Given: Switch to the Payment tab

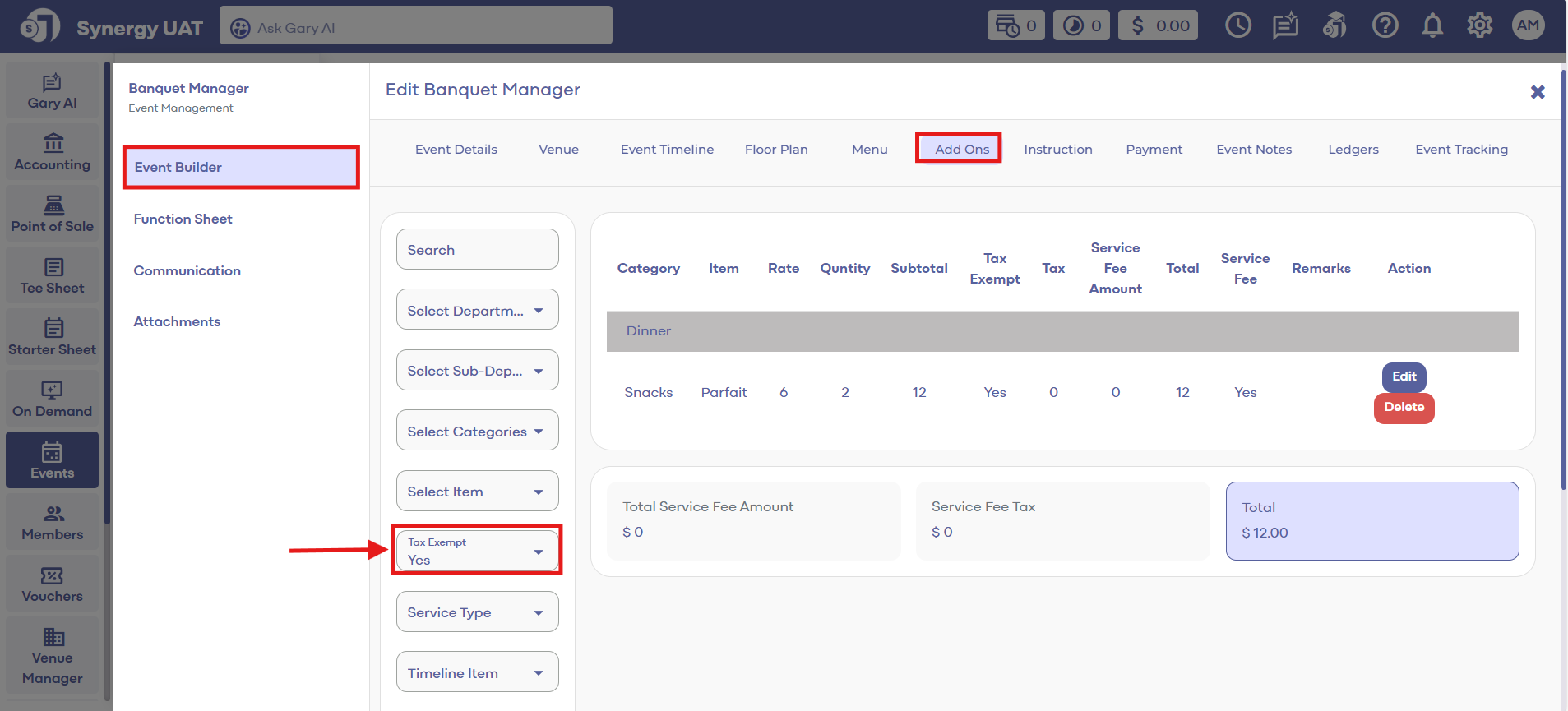Looking at the screenshot, I should 1154,150.
